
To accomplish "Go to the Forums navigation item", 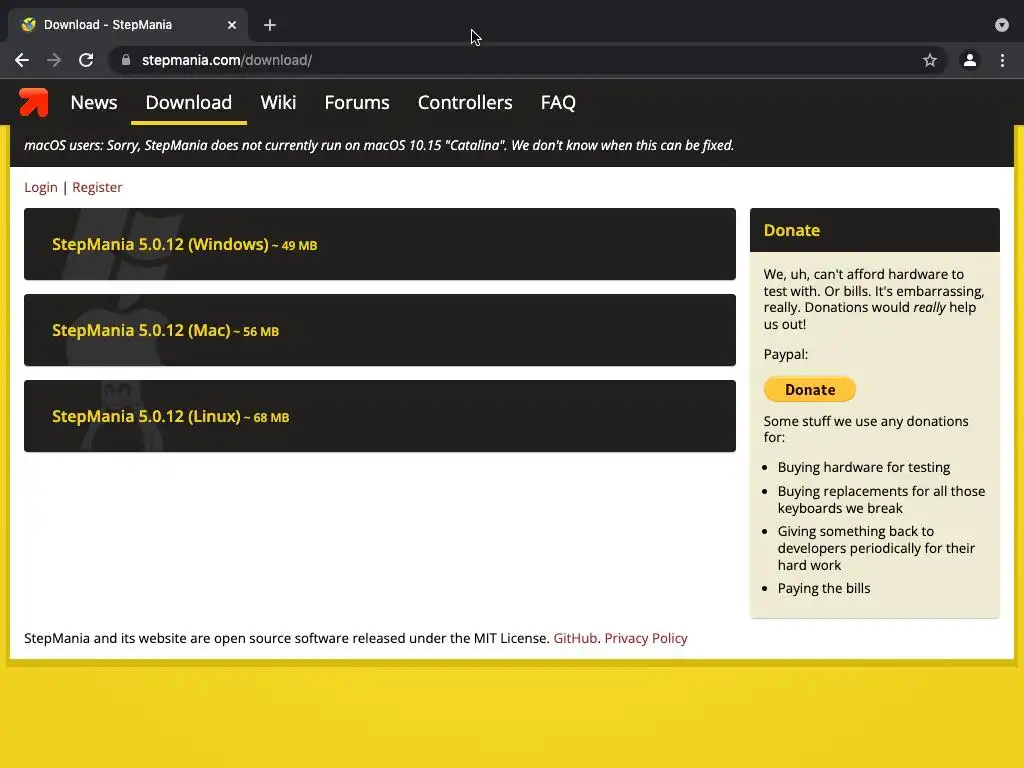I will pos(357,103).
